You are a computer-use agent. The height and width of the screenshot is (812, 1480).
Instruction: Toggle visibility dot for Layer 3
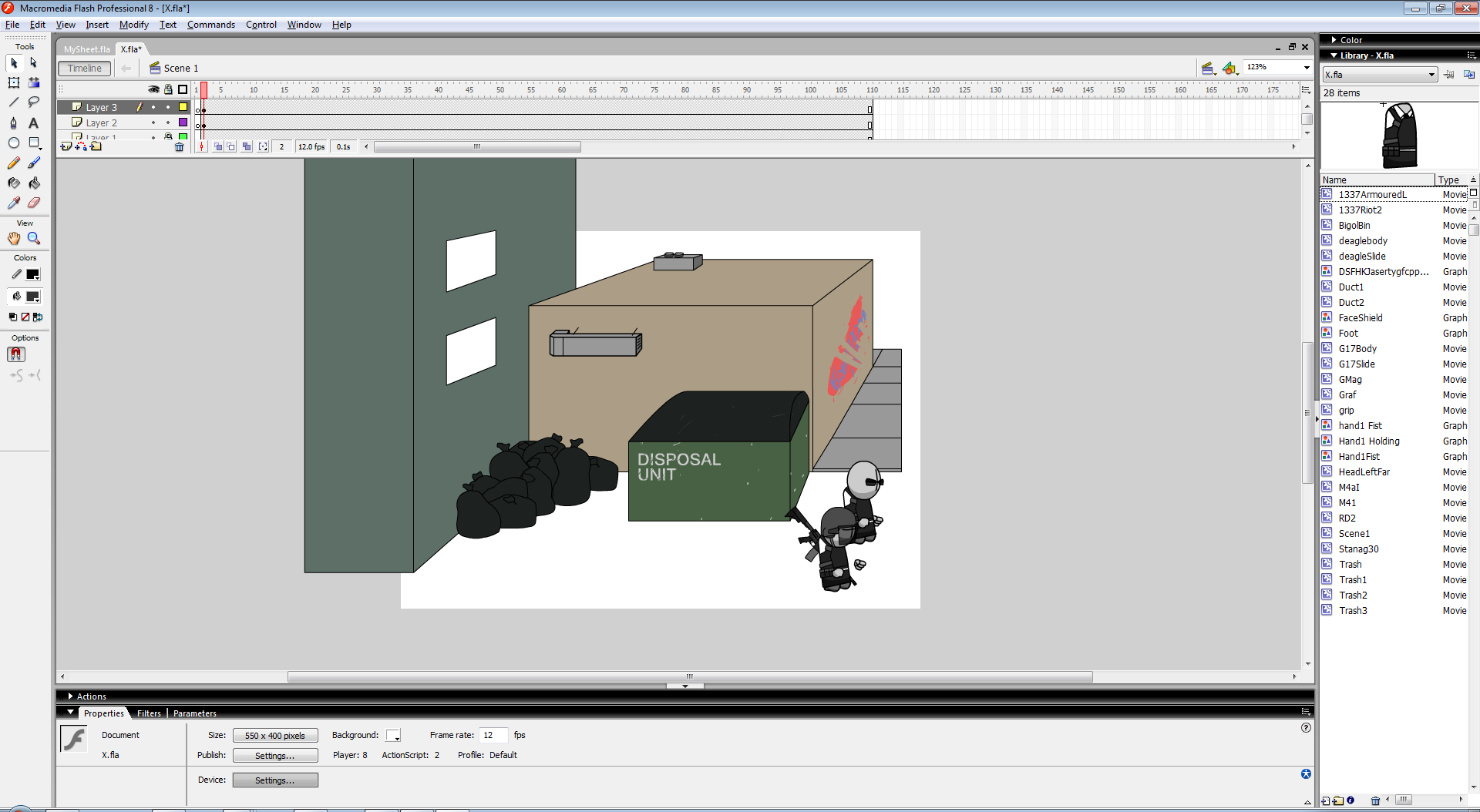point(153,107)
